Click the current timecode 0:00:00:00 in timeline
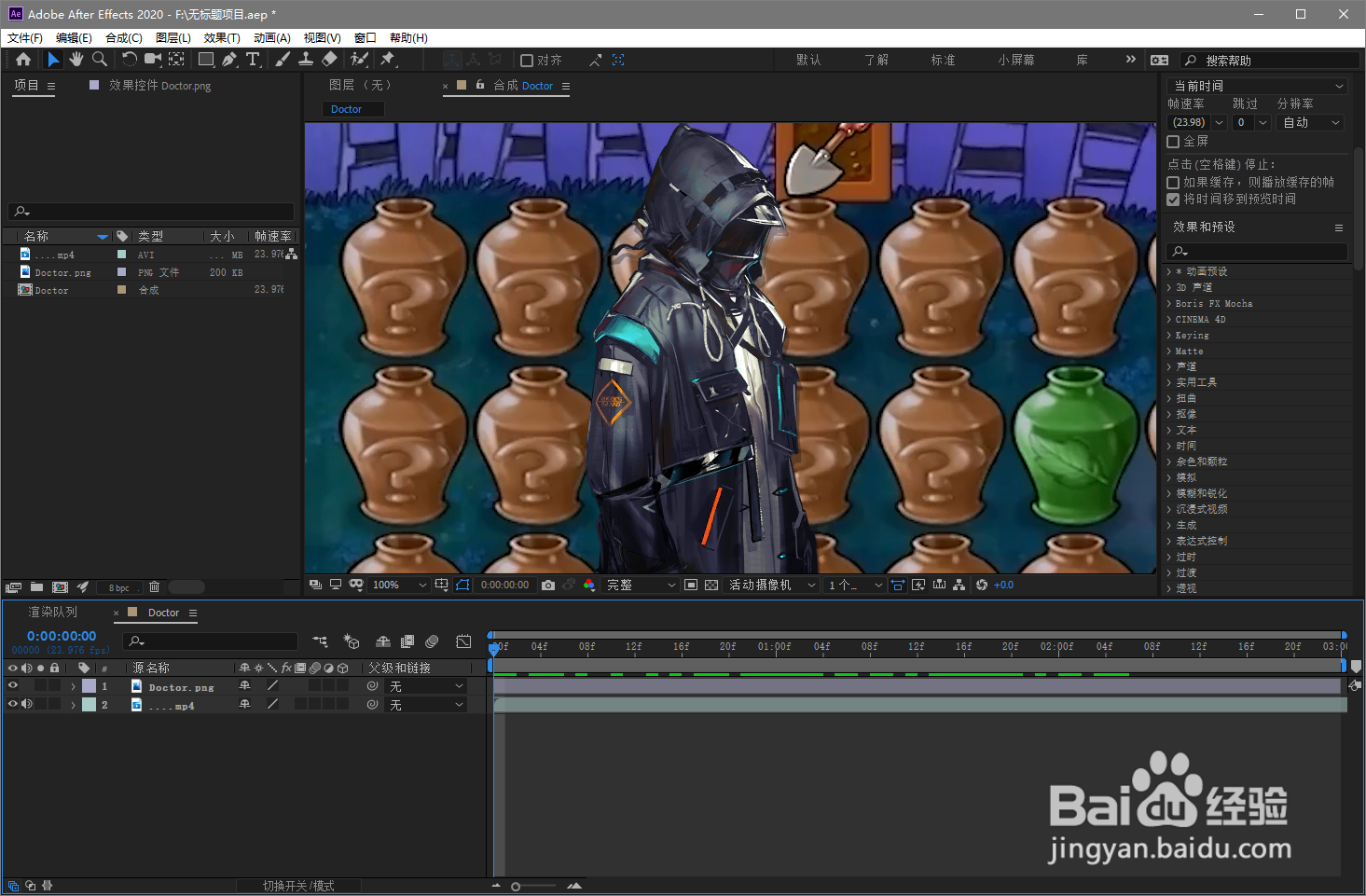The height and width of the screenshot is (896, 1366). click(62, 636)
